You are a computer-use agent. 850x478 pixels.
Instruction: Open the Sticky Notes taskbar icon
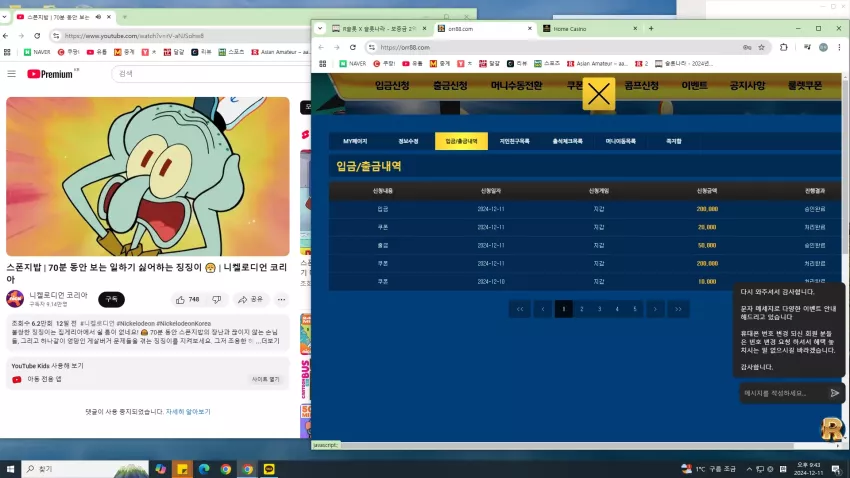182,469
